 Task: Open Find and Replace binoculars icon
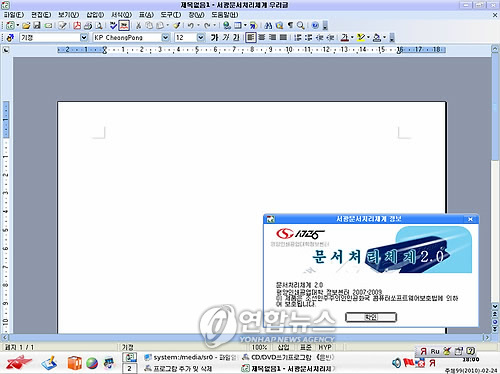coord(268,26)
